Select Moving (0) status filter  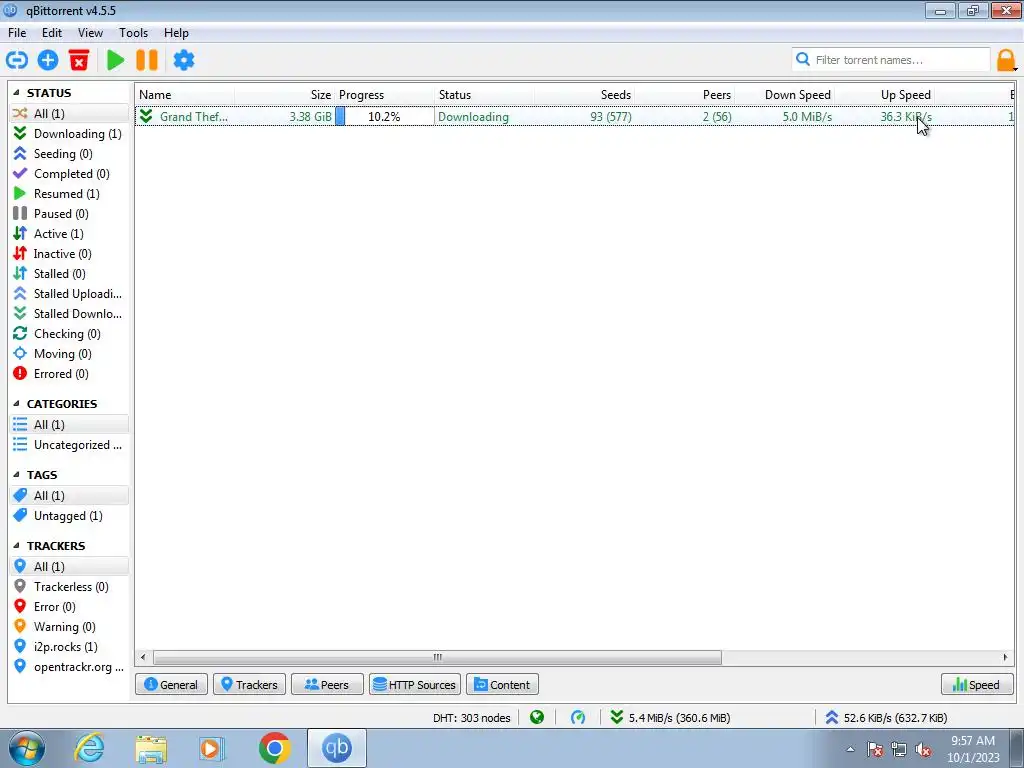click(68, 354)
